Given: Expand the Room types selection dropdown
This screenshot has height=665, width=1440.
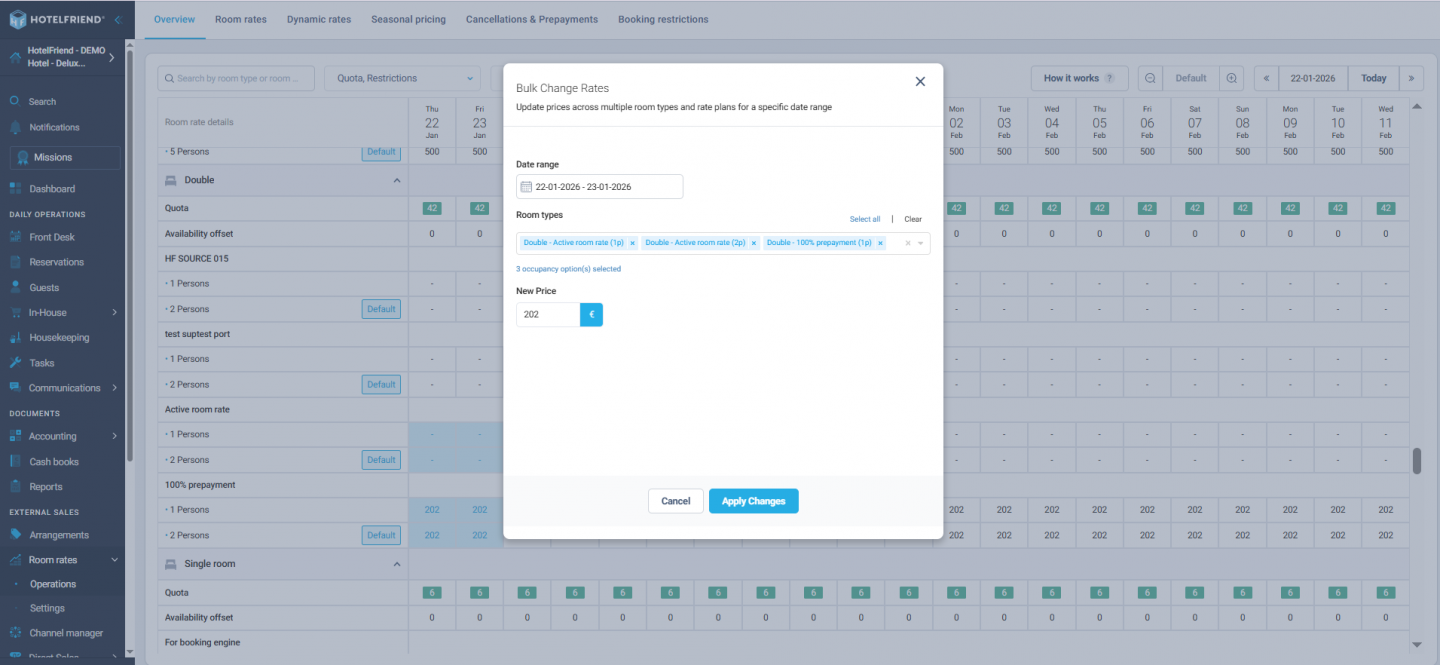Looking at the screenshot, I should click(x=919, y=242).
